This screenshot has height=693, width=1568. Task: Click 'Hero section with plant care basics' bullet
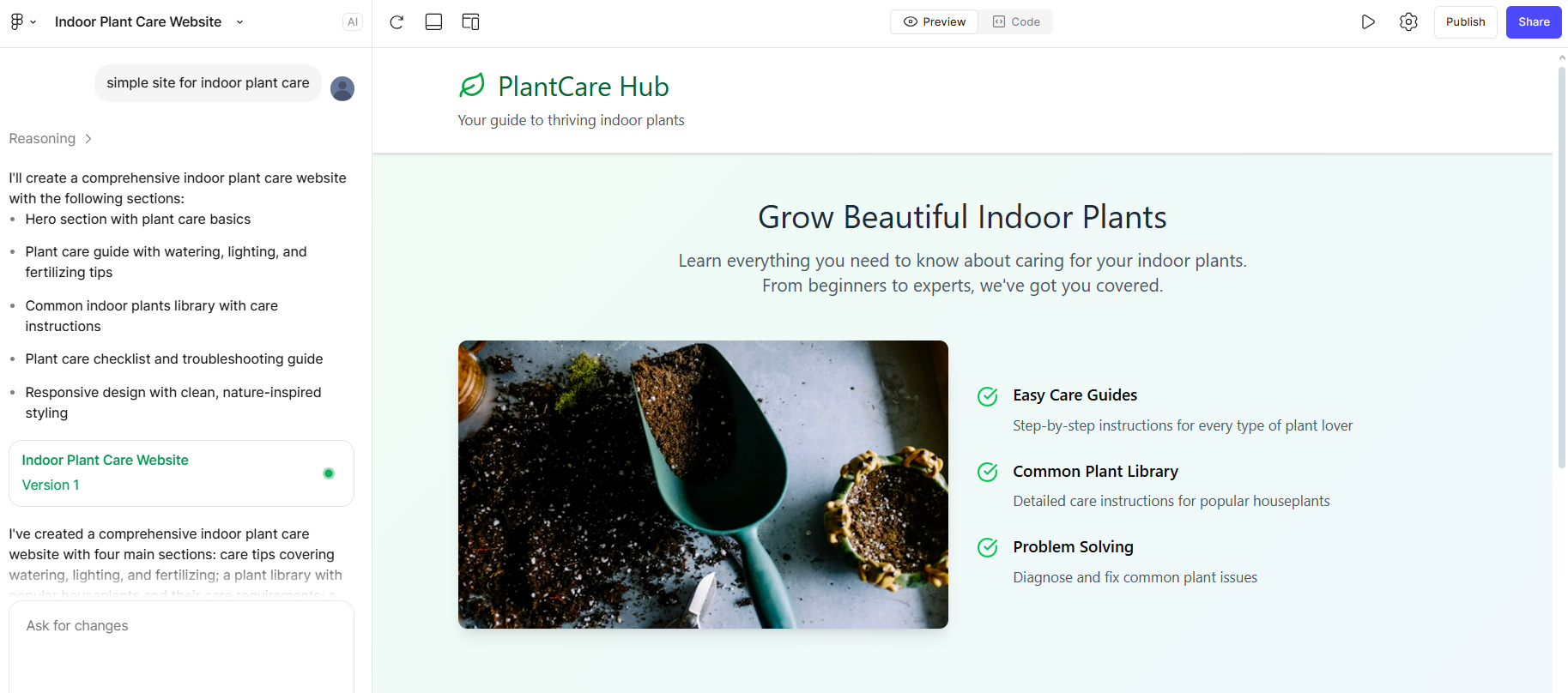(138, 220)
